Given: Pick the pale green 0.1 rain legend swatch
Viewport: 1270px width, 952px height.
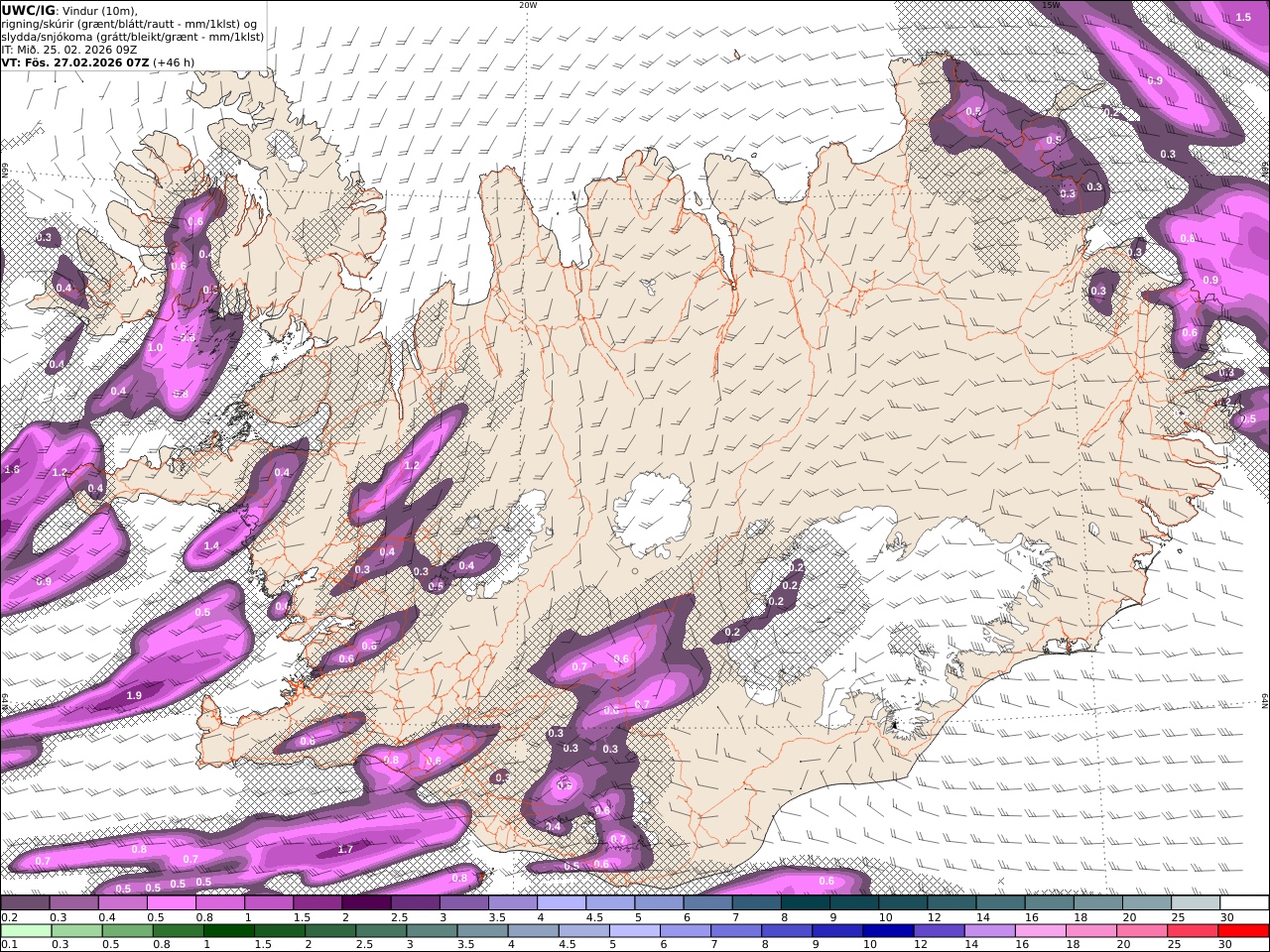Looking at the screenshot, I should (x=27, y=931).
